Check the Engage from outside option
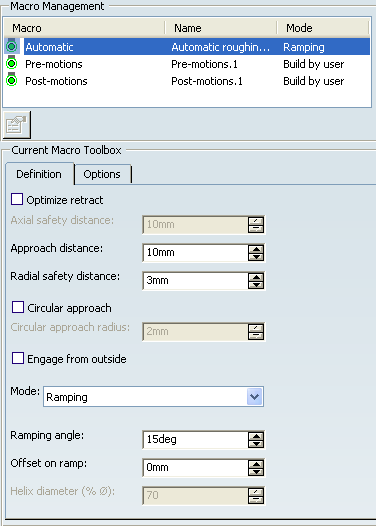The height and width of the screenshot is (526, 376). (x=18, y=358)
